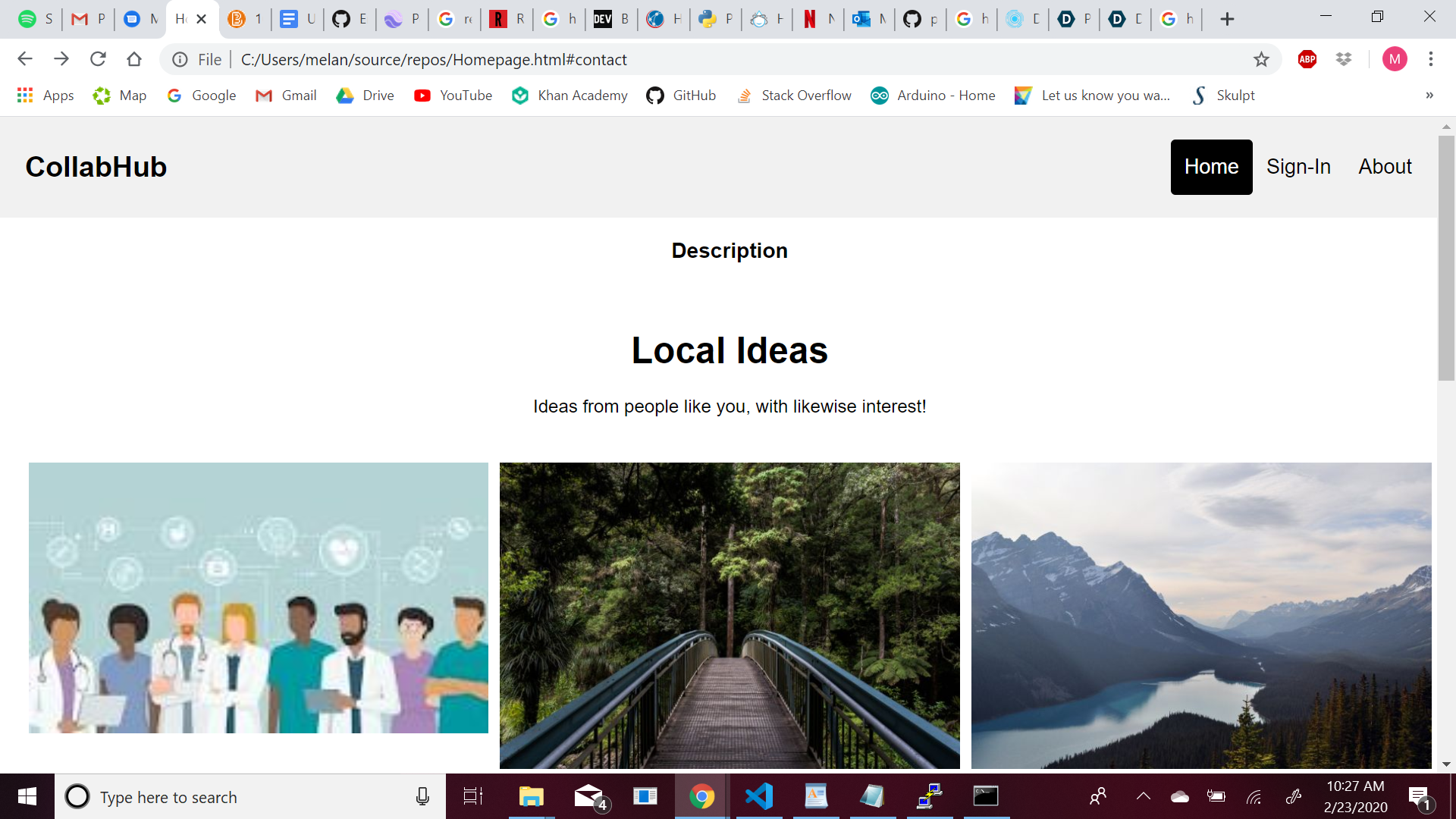Open the Sign-In navigation link
Image resolution: width=1456 pixels, height=819 pixels.
(1298, 167)
